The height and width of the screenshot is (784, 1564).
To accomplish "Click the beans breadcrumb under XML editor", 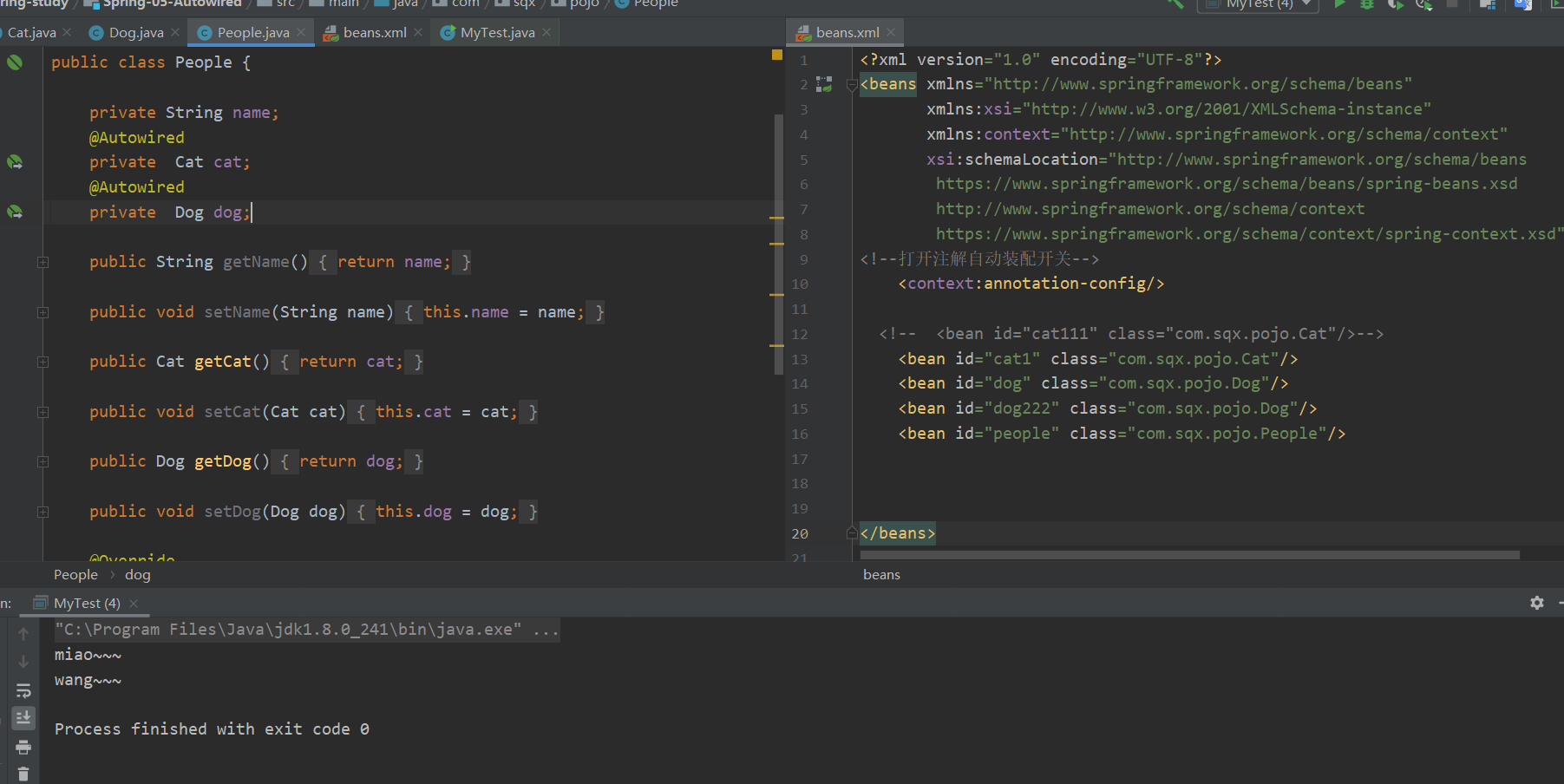I will tap(881, 575).
